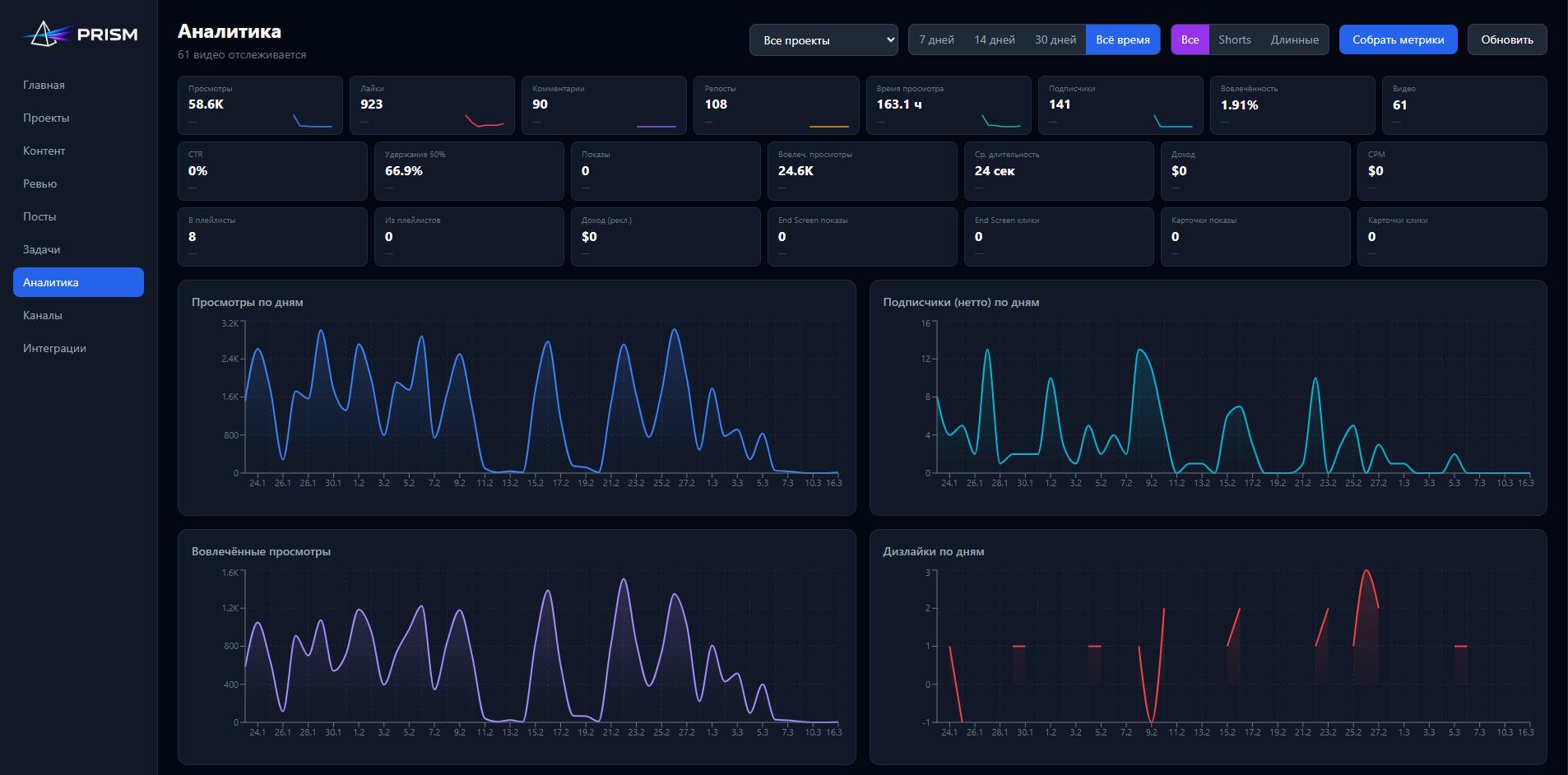Open Интеграции in the sidebar
This screenshot has height=775, width=1568.
pos(78,348)
